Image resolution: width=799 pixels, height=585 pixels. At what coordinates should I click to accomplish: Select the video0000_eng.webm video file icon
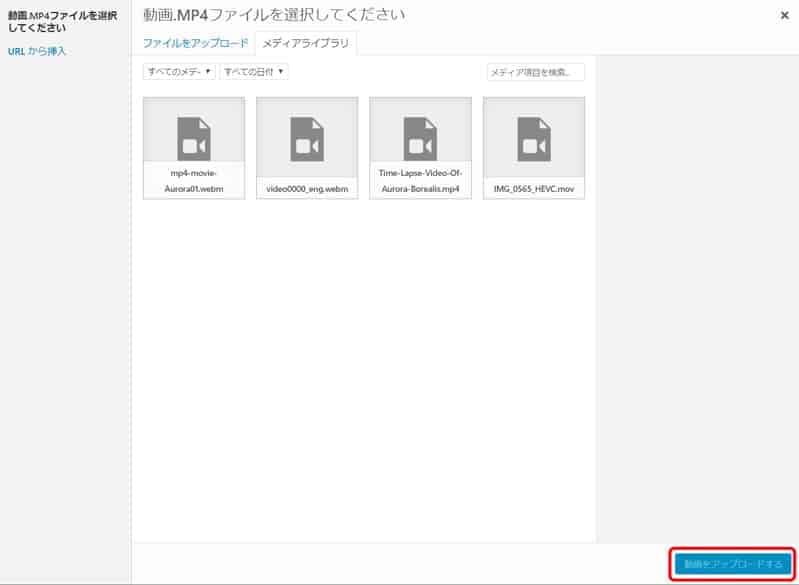pos(307,135)
